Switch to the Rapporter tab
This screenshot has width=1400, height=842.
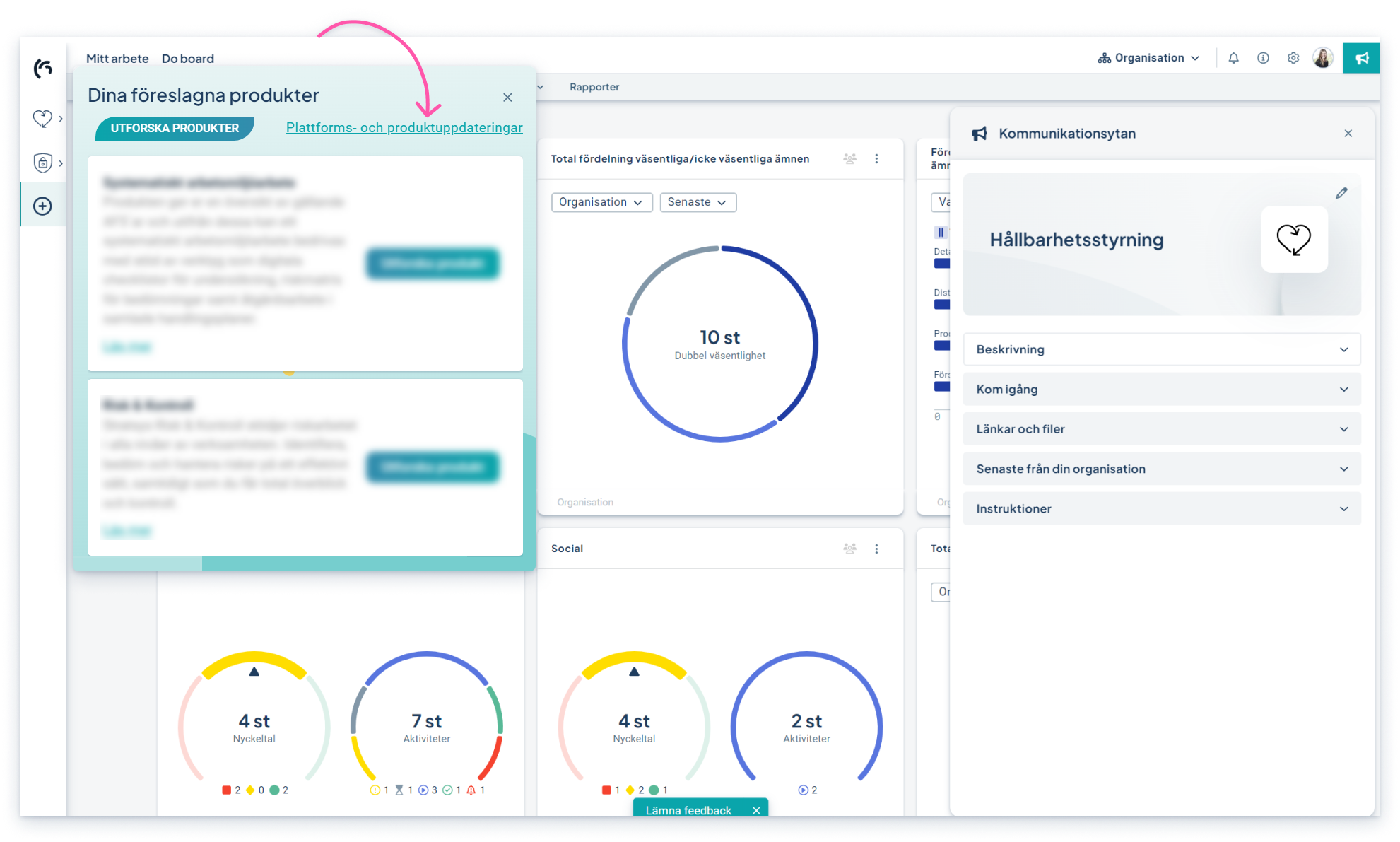pyautogui.click(x=594, y=87)
